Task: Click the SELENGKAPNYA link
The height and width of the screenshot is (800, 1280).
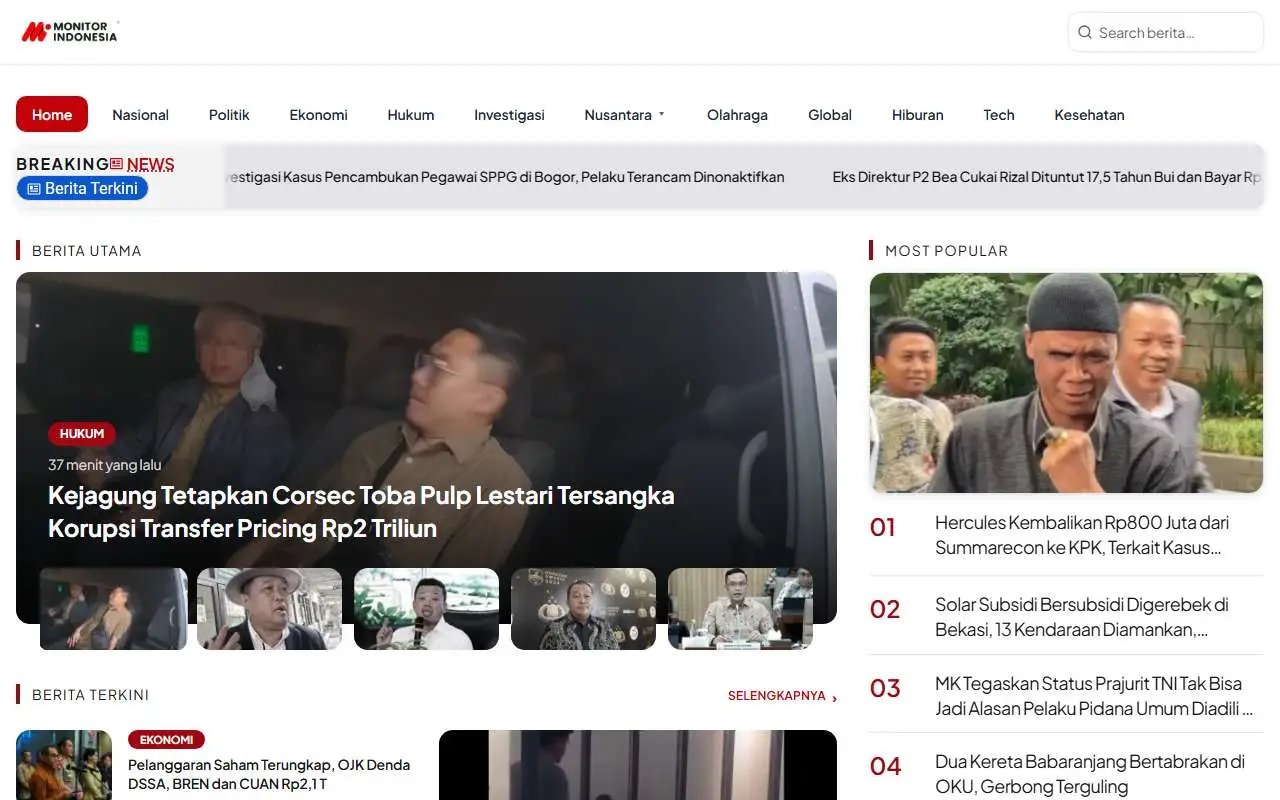Action: pos(777,696)
